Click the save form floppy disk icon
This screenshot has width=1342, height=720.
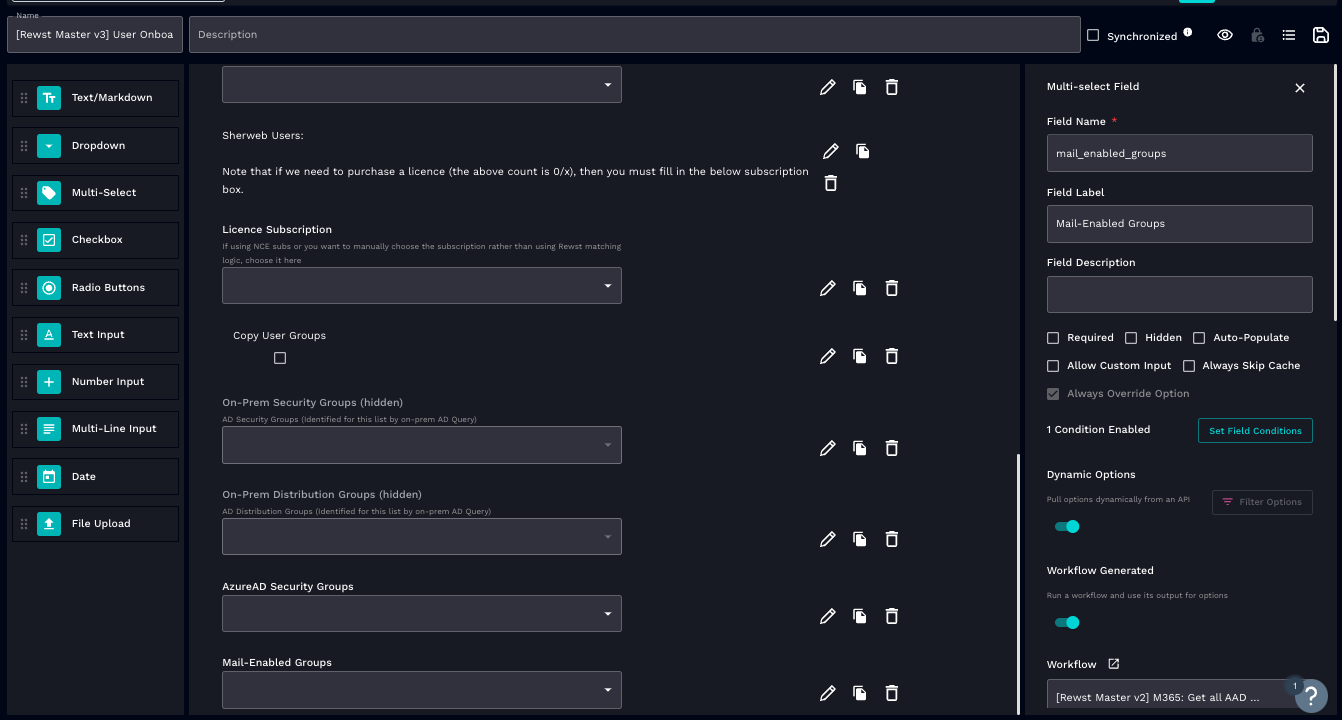1320,35
